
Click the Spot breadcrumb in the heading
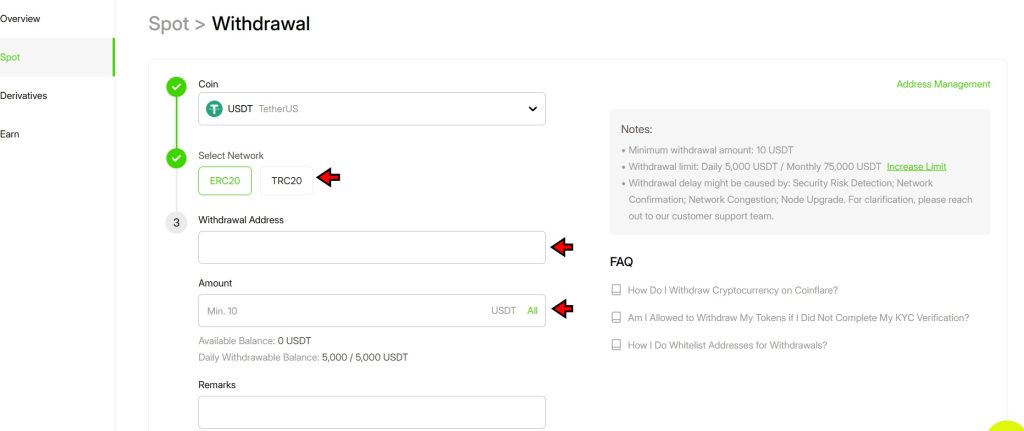[x=168, y=24]
